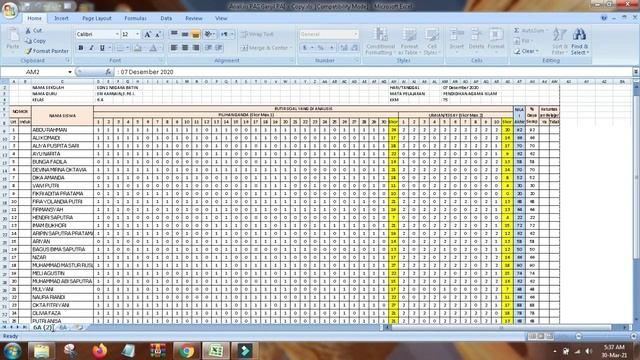
Task: Toggle Align Text Left
Action: coord(174,48)
